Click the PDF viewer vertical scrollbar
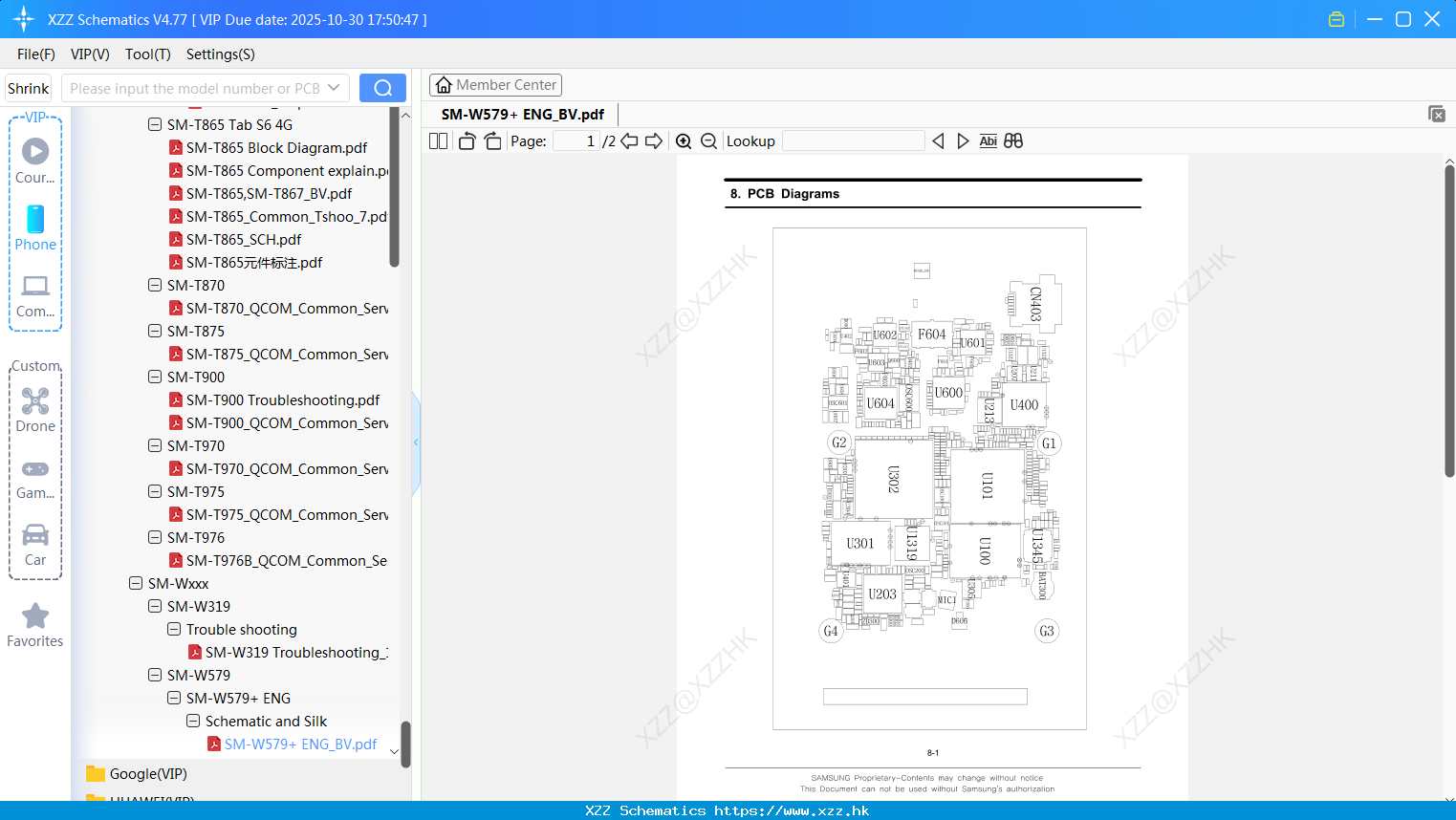1456x820 pixels. (1449, 321)
